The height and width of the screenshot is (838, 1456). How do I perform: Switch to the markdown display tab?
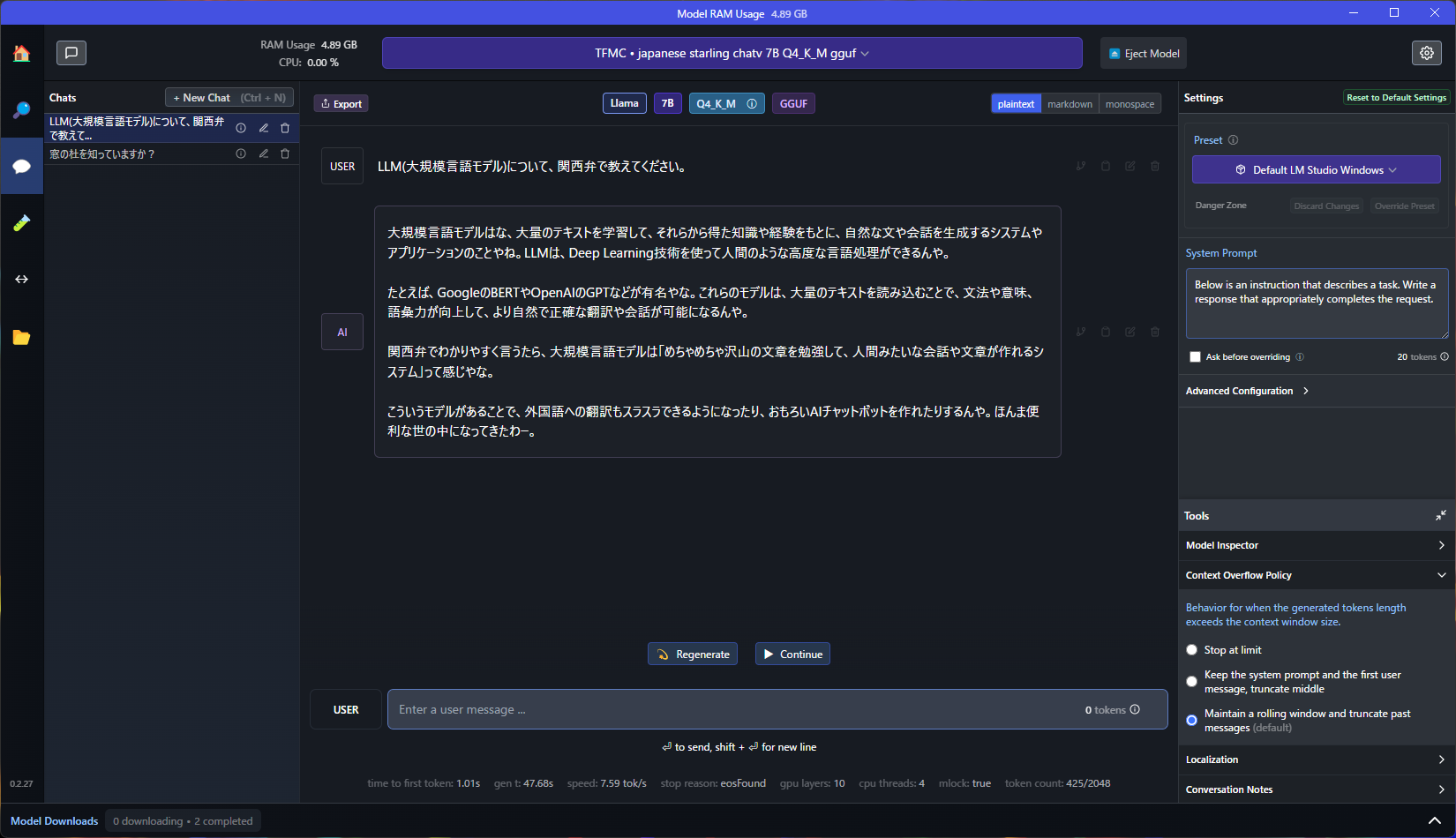pyautogui.click(x=1069, y=103)
